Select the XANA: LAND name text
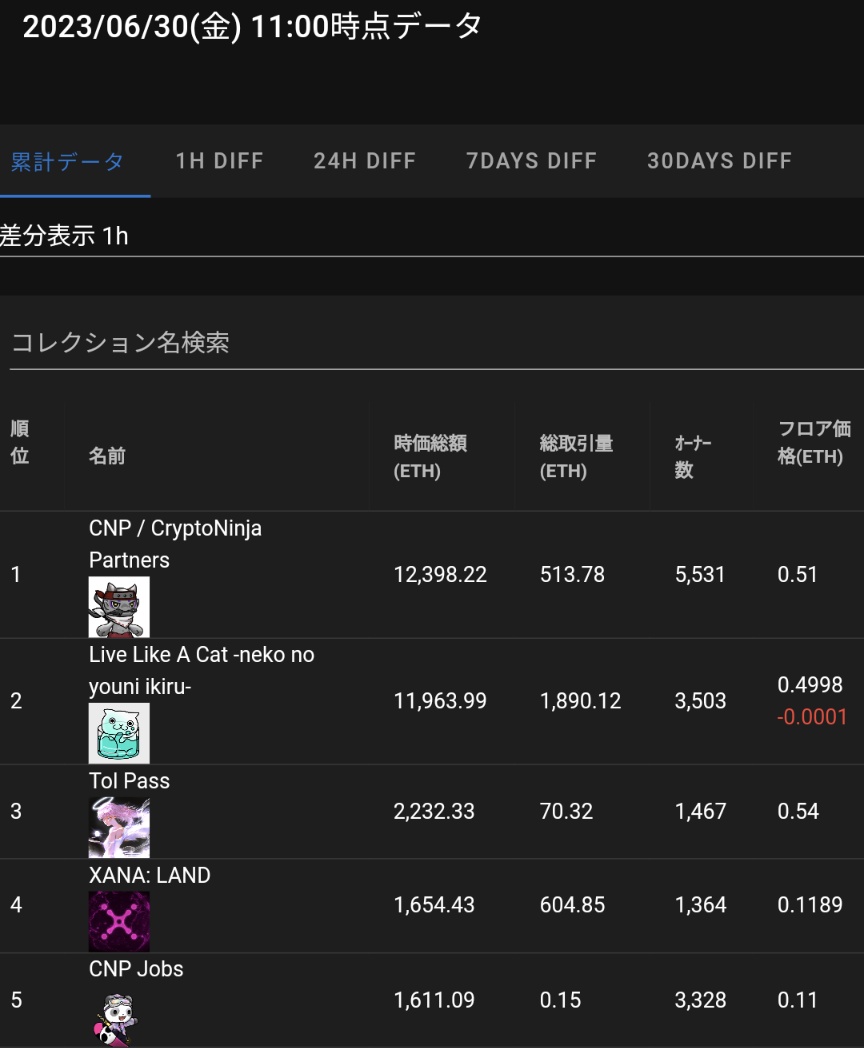 (150, 875)
